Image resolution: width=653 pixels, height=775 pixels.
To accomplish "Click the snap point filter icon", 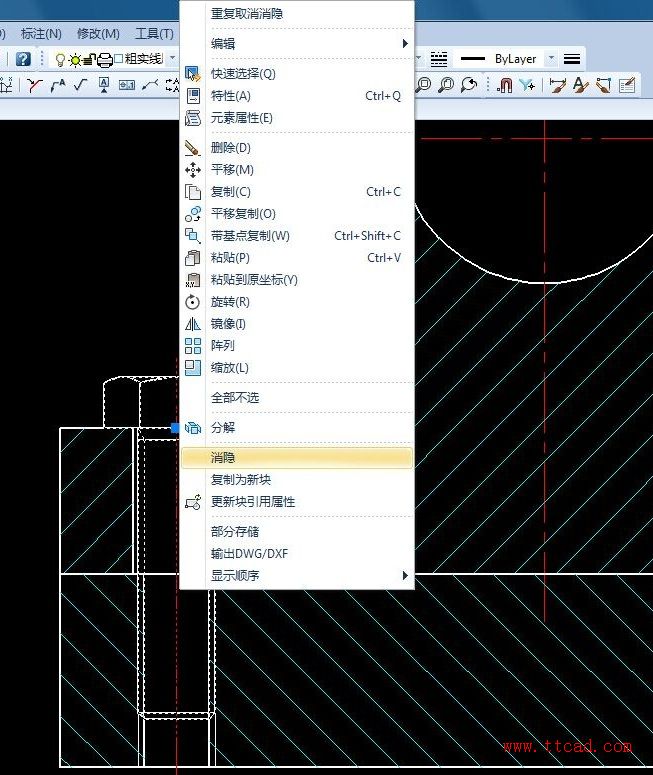I will click(x=527, y=85).
